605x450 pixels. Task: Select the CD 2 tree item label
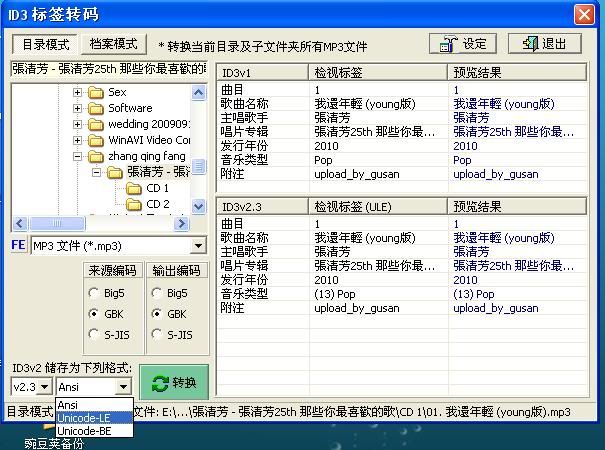(x=157, y=204)
